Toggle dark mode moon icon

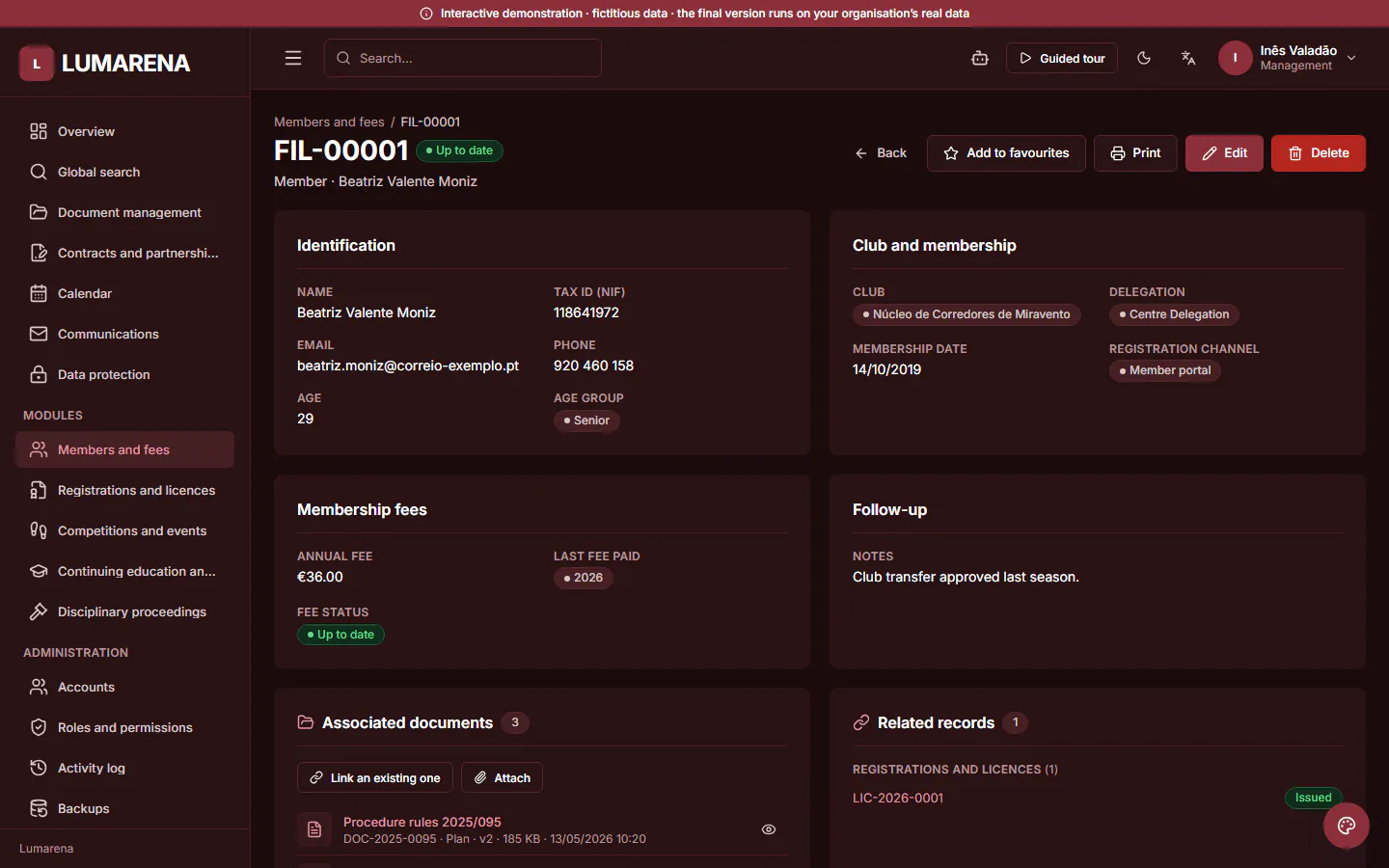coord(1144,58)
